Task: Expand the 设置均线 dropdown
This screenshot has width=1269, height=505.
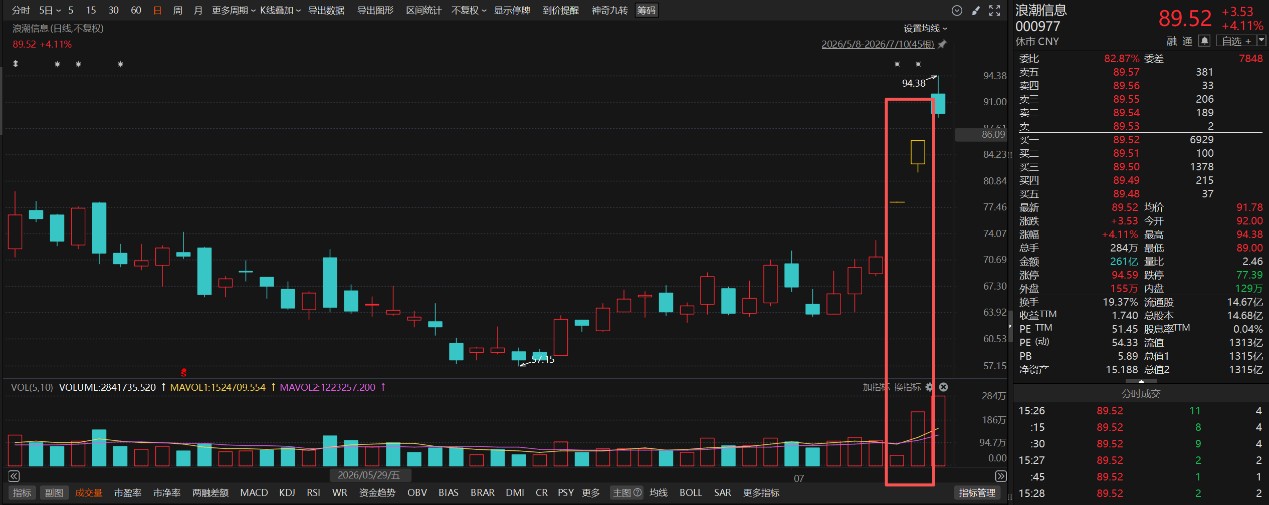Action: [926, 29]
